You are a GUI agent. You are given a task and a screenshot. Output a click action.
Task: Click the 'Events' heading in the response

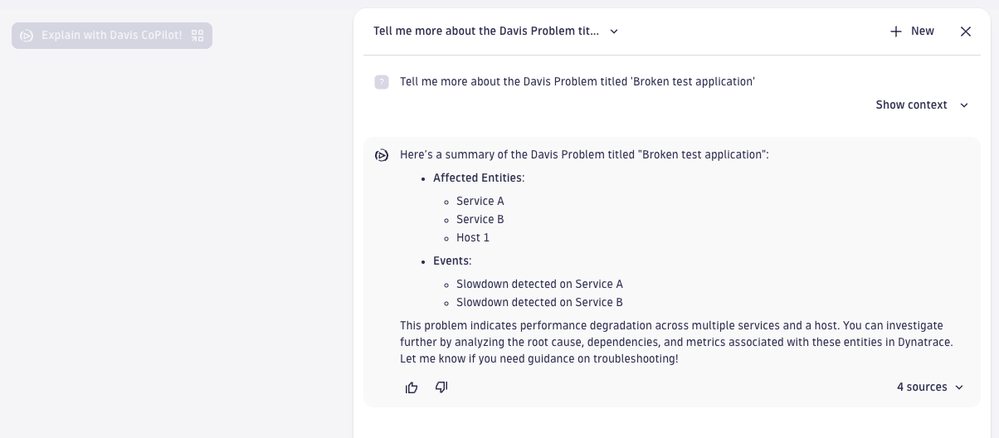point(452,261)
